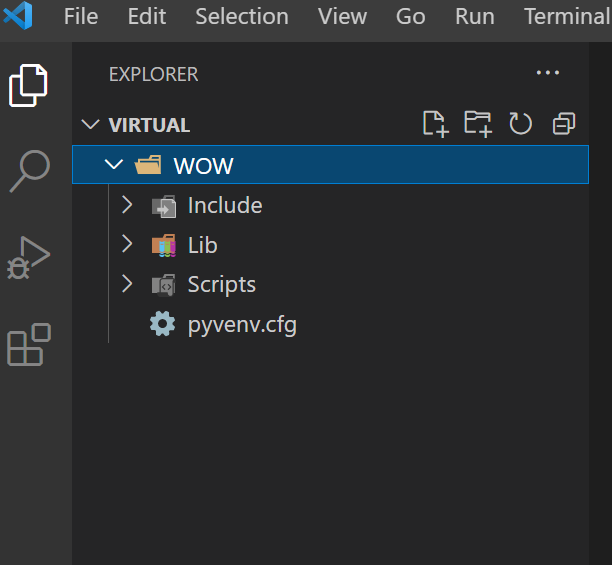Select the Include folder label

[x=225, y=205]
